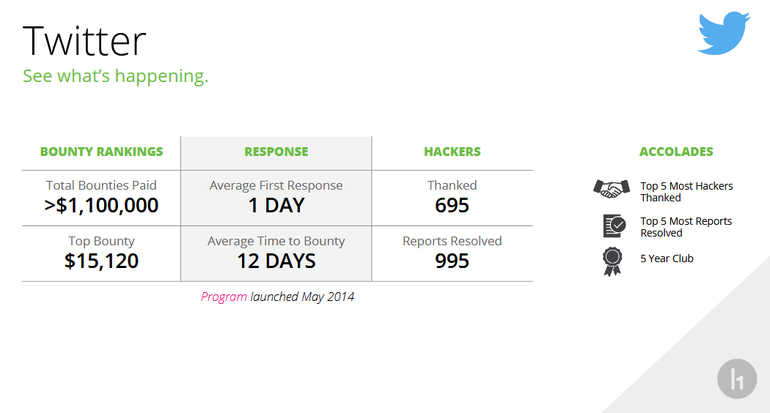Image resolution: width=770 pixels, height=413 pixels.
Task: Open the pink Program link
Action: click(x=223, y=297)
